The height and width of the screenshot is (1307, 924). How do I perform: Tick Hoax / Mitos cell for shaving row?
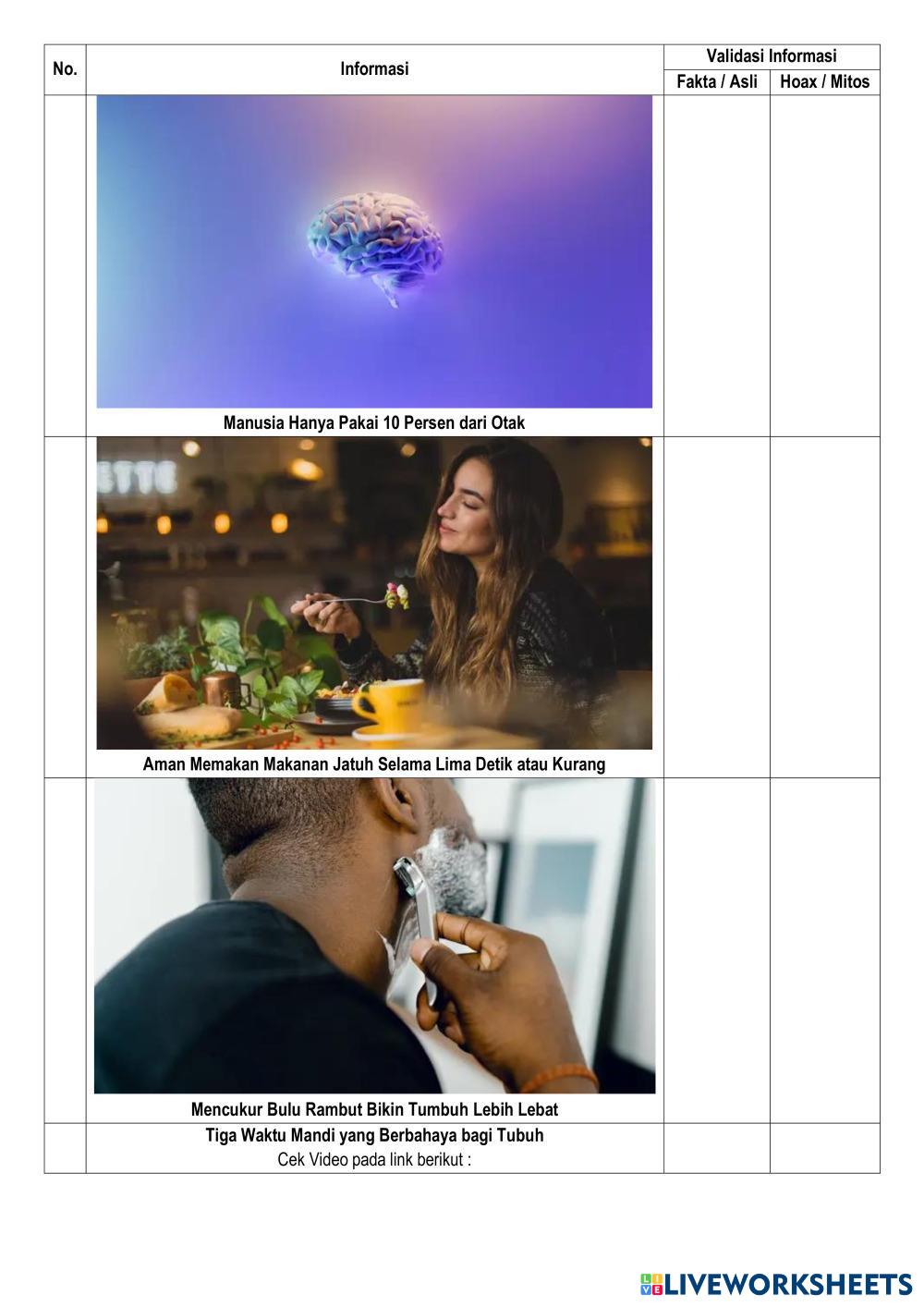click(824, 950)
